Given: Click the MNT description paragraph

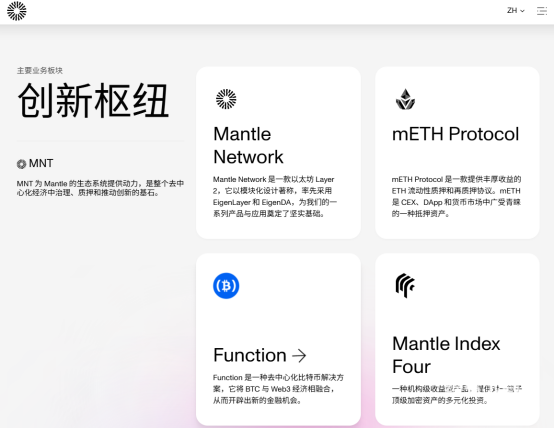Looking at the screenshot, I should click(x=100, y=188).
